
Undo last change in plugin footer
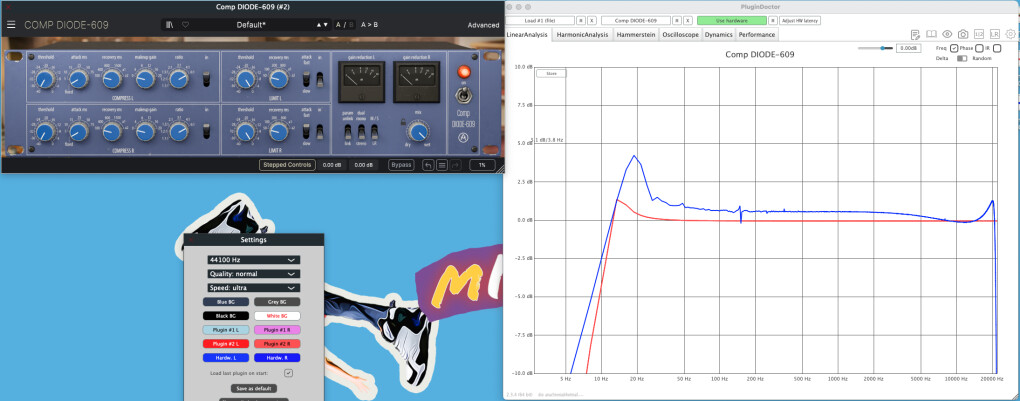[428, 165]
